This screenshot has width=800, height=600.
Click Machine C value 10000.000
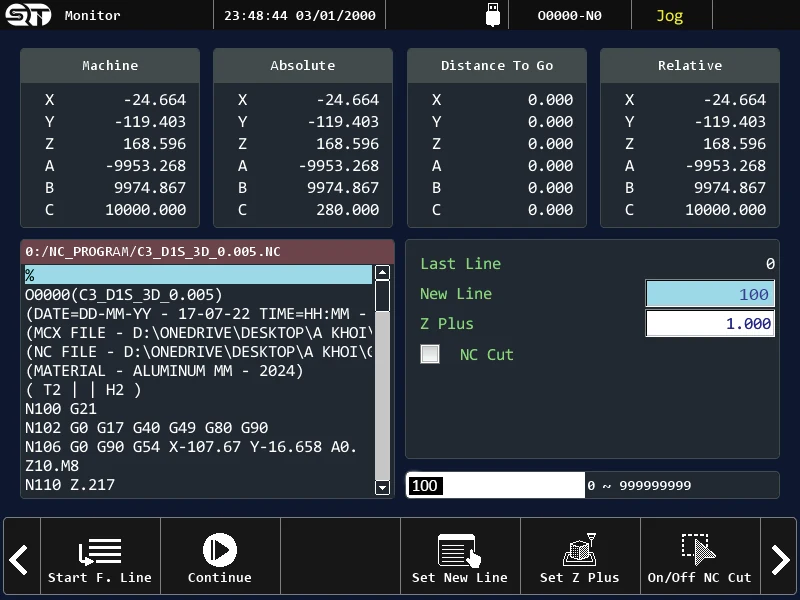(145, 210)
